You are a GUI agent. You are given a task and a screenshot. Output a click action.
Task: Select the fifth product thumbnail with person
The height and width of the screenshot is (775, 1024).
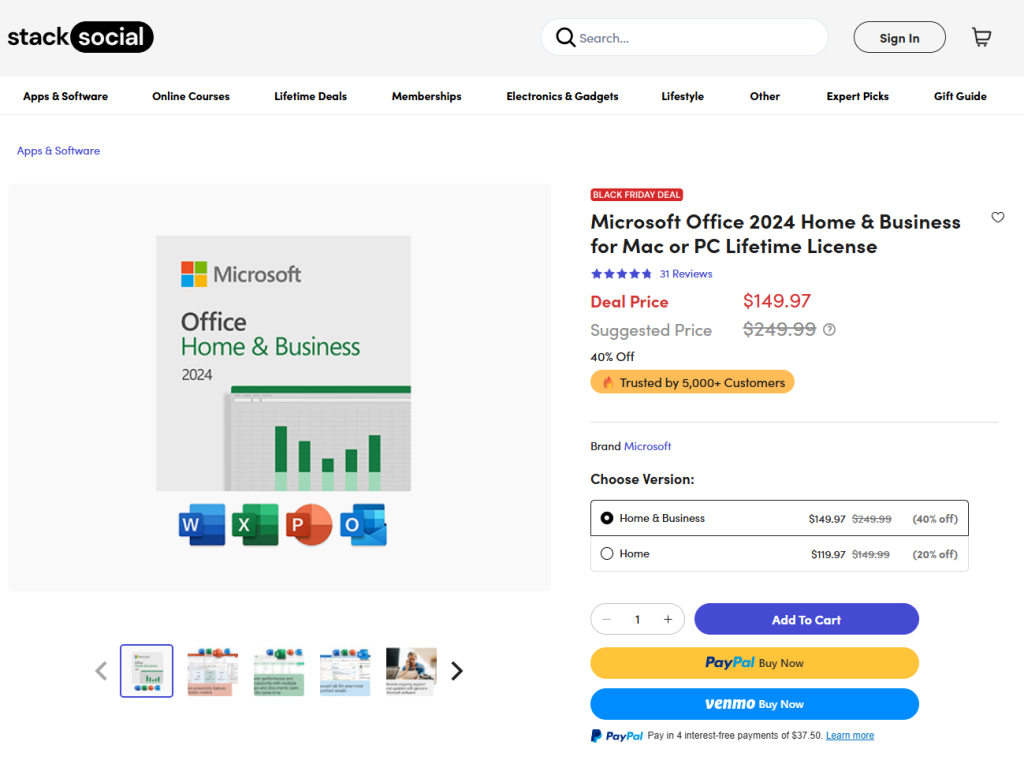coord(411,671)
